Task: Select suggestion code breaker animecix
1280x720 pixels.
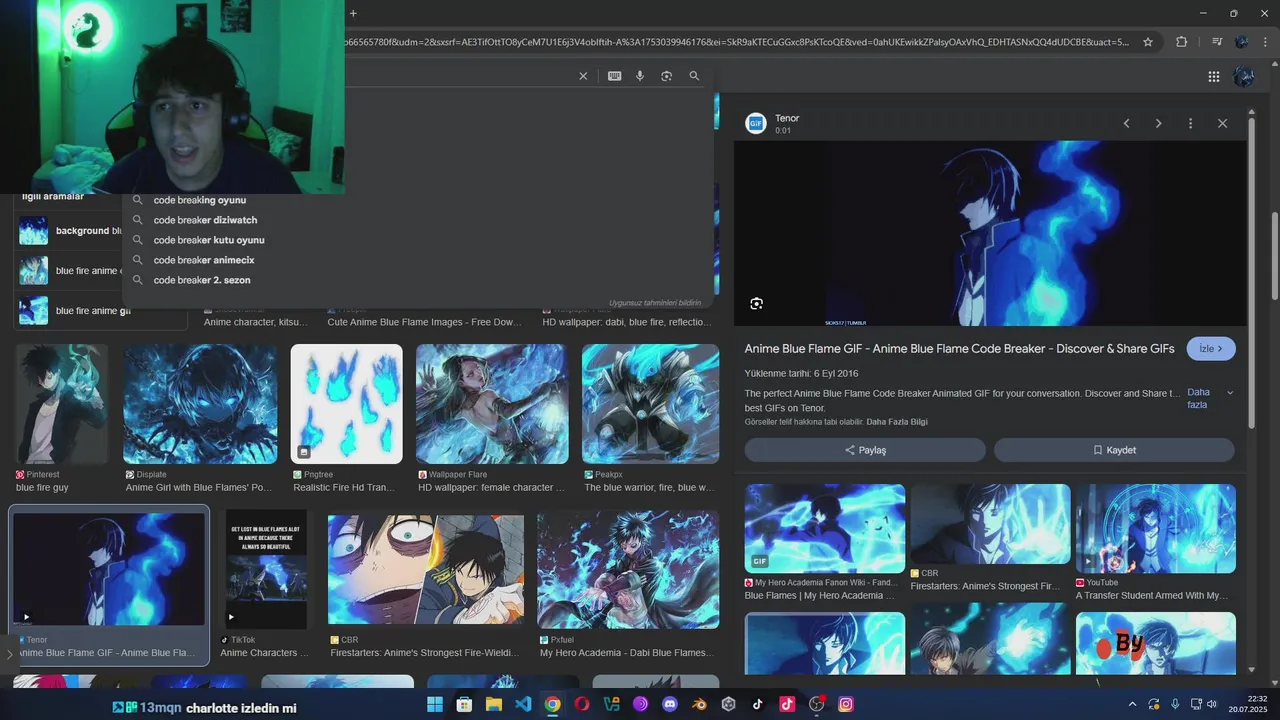Action: click(x=204, y=260)
